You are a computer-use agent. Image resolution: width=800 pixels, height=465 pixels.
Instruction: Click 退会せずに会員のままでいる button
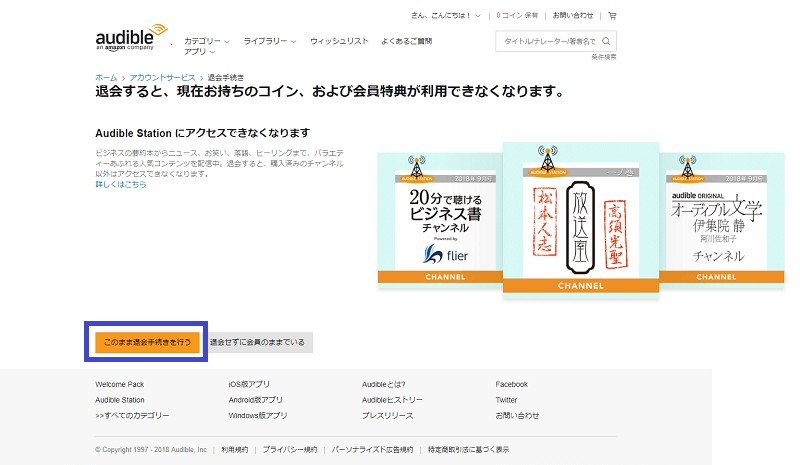260,342
